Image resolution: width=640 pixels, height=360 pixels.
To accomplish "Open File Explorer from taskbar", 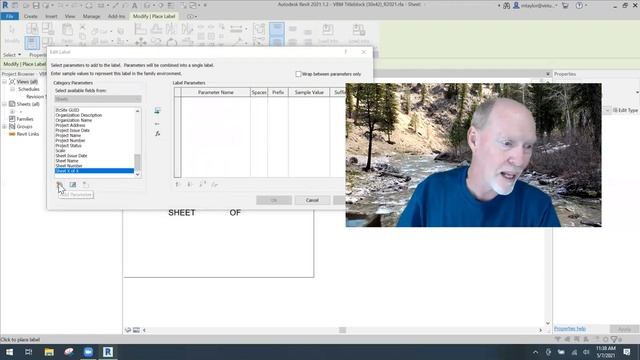I will [x=49, y=352].
